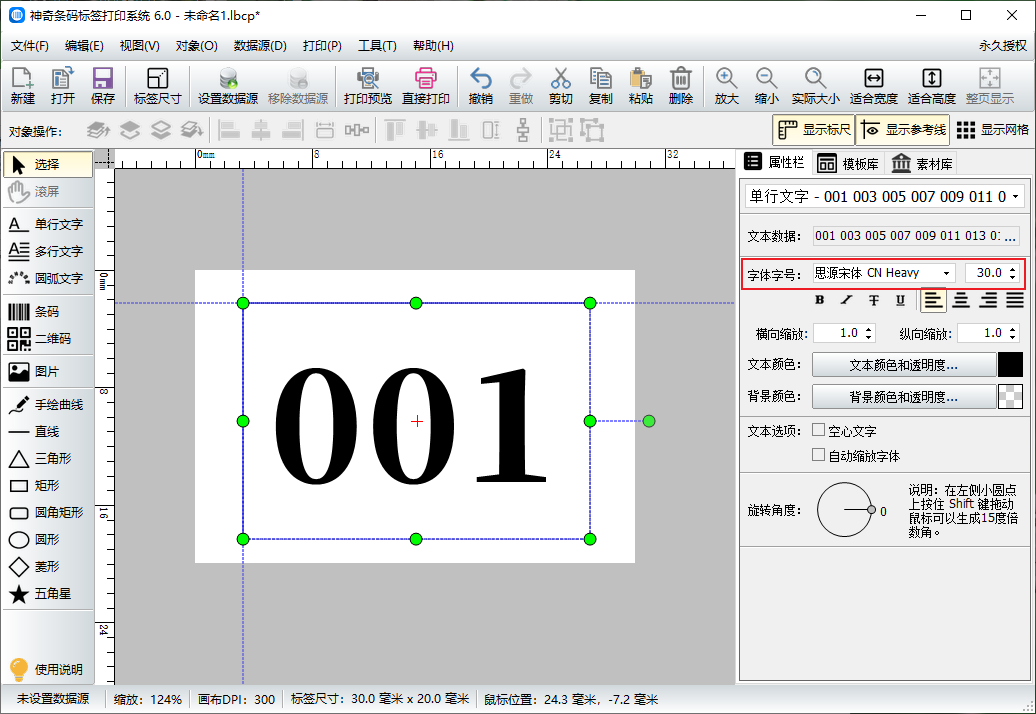Screen dimensions: 1036x714
Task: Open the 文件(F) menu
Action: [x=30, y=46]
